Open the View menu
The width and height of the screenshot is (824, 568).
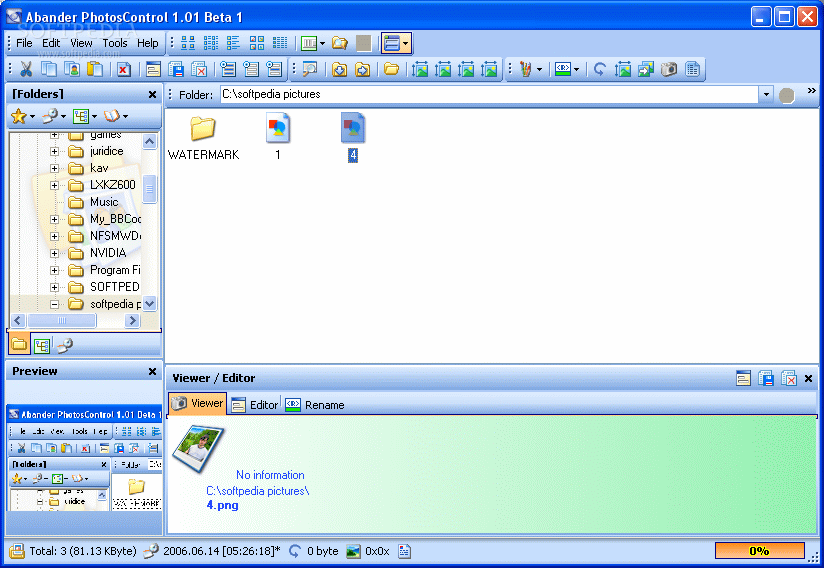(x=81, y=43)
